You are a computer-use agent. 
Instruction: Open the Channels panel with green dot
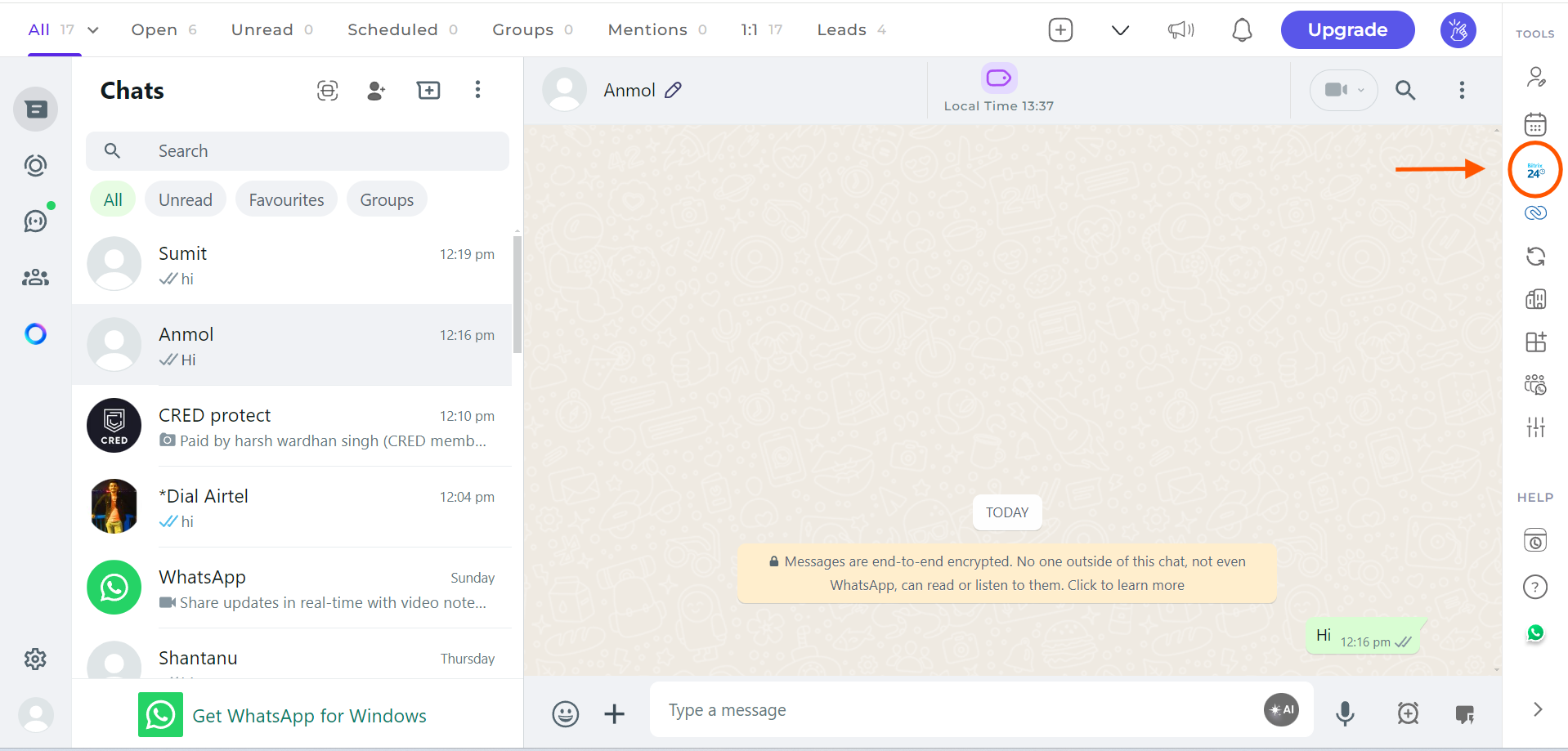[x=34, y=220]
